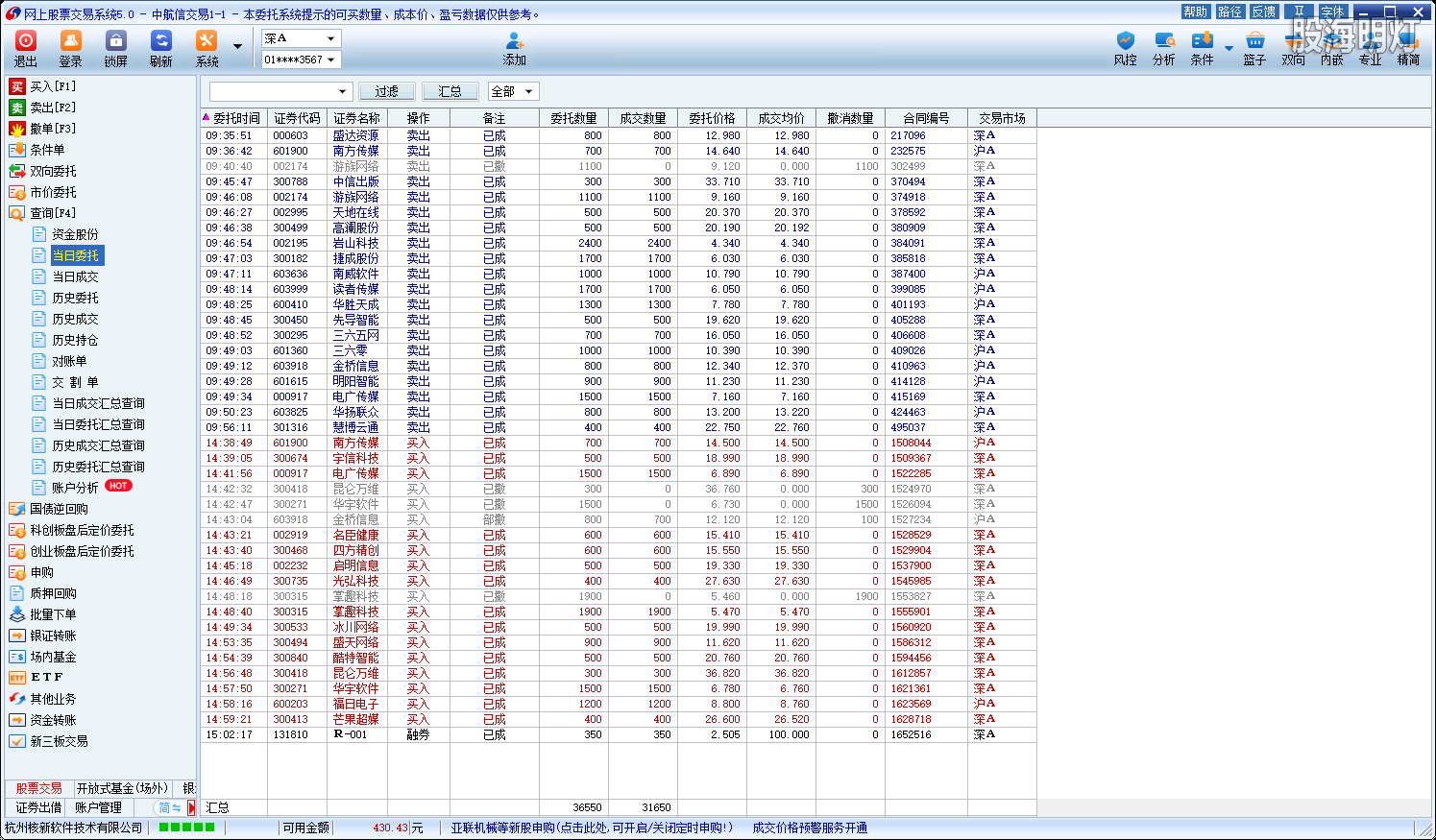Click the 添加 (add account) icon

[x=515, y=48]
